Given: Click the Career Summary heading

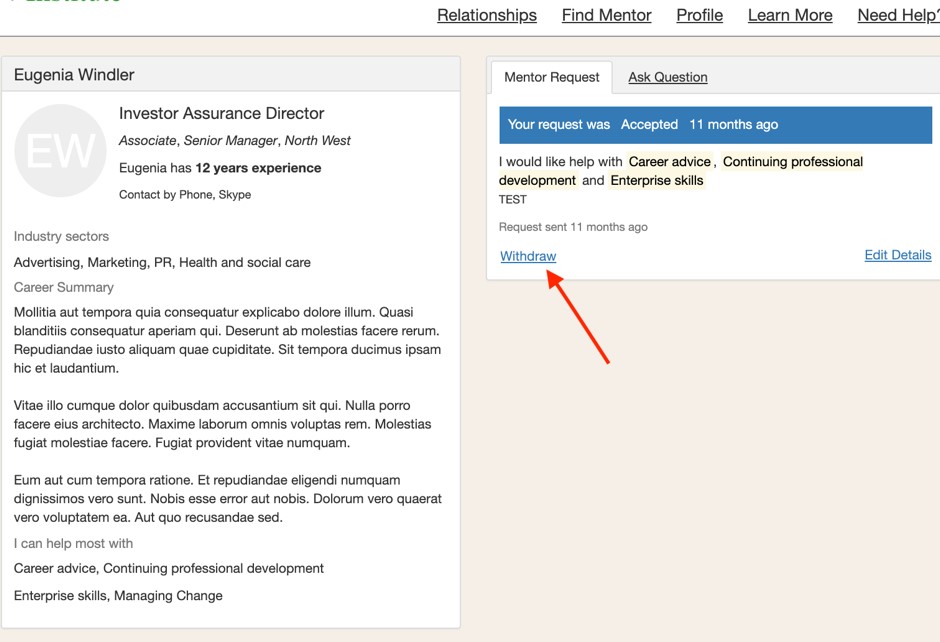Looking at the screenshot, I should click(64, 287).
